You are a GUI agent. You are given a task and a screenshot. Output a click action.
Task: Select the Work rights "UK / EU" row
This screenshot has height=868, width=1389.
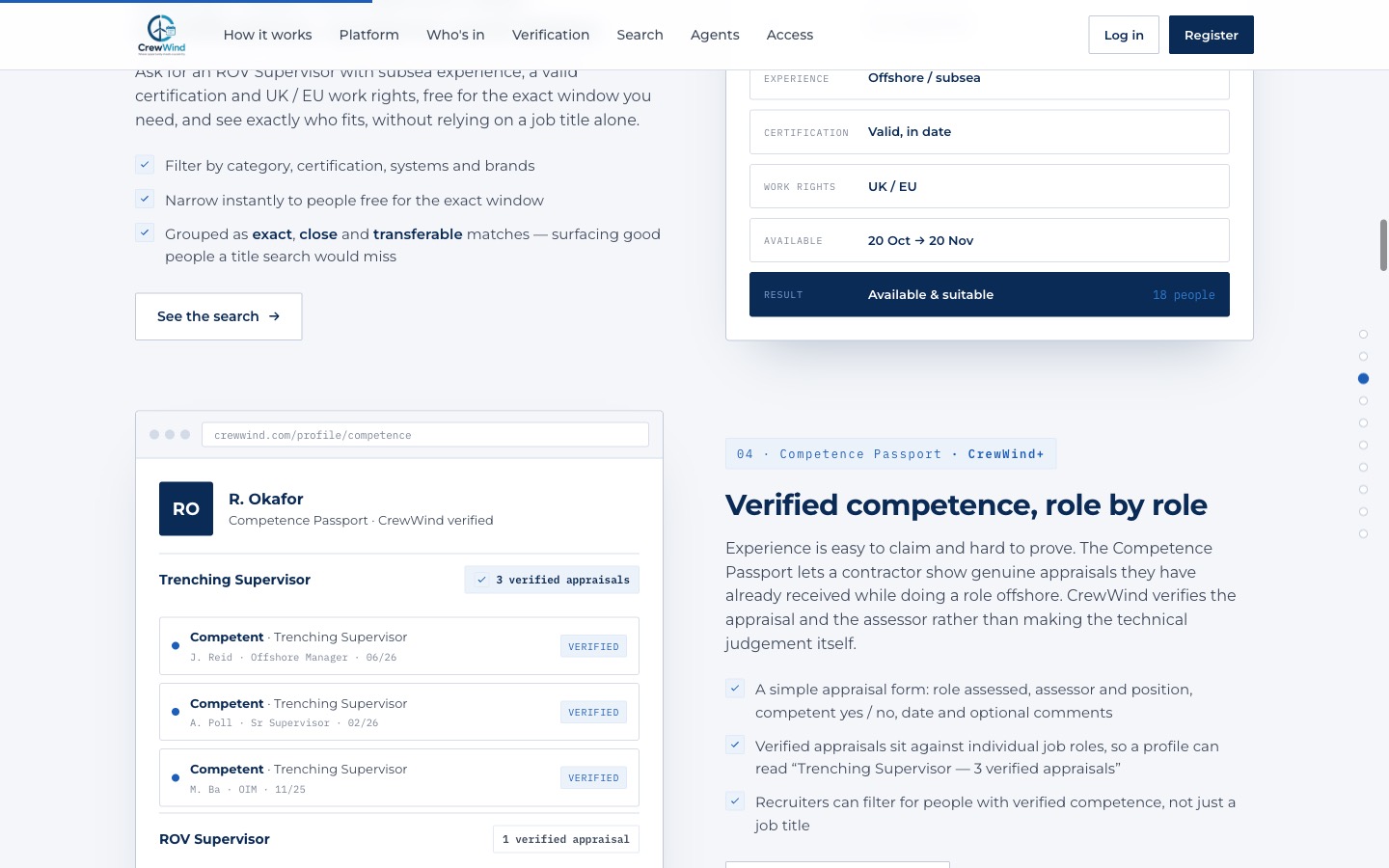[990, 186]
